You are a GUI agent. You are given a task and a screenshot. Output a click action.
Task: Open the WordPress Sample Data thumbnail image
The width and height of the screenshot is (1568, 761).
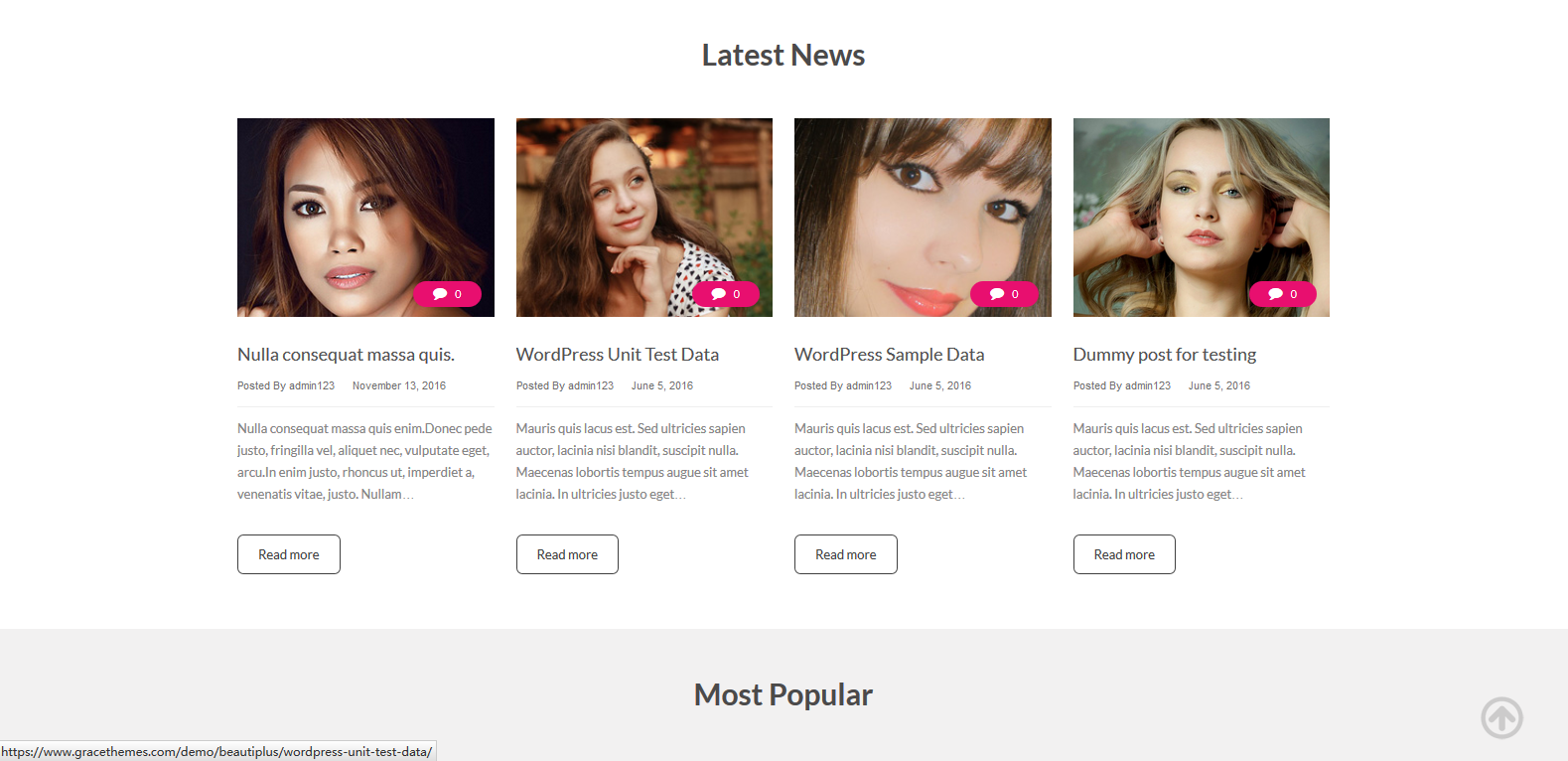pyautogui.click(x=923, y=218)
